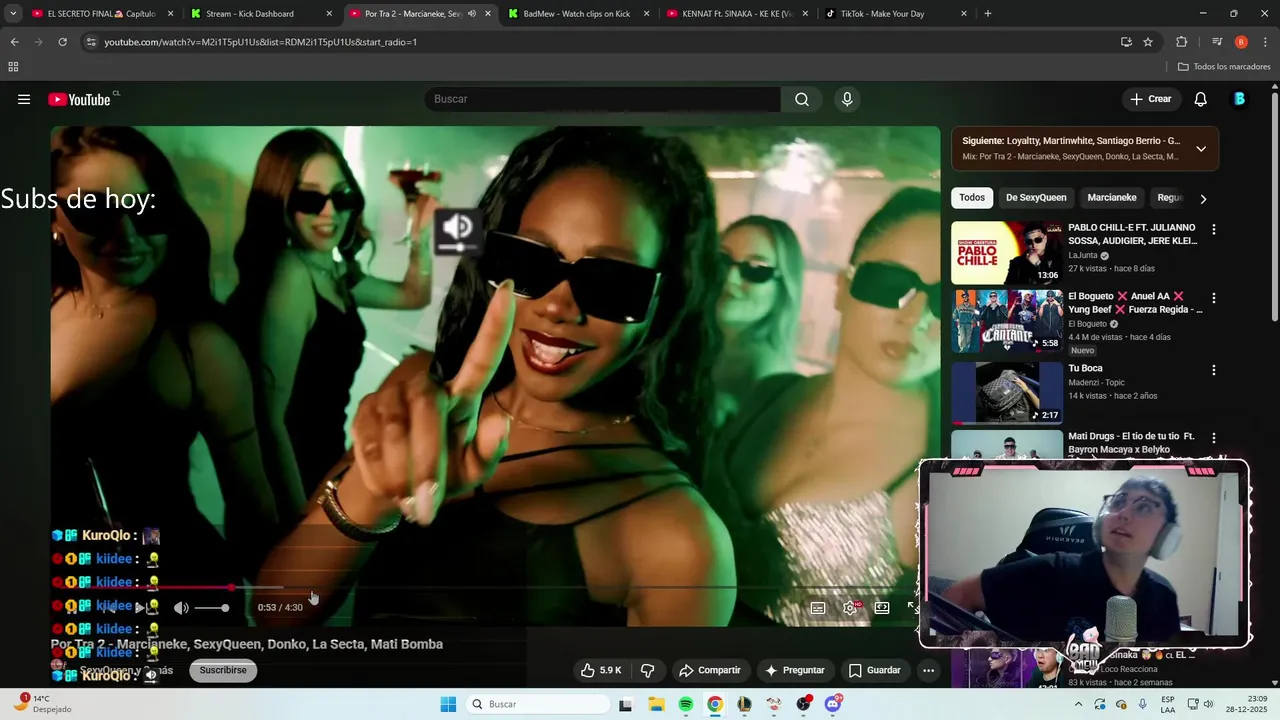Image resolution: width=1280 pixels, height=720 pixels.
Task: Open options menu for Mati Drugs video
Action: [1214, 438]
